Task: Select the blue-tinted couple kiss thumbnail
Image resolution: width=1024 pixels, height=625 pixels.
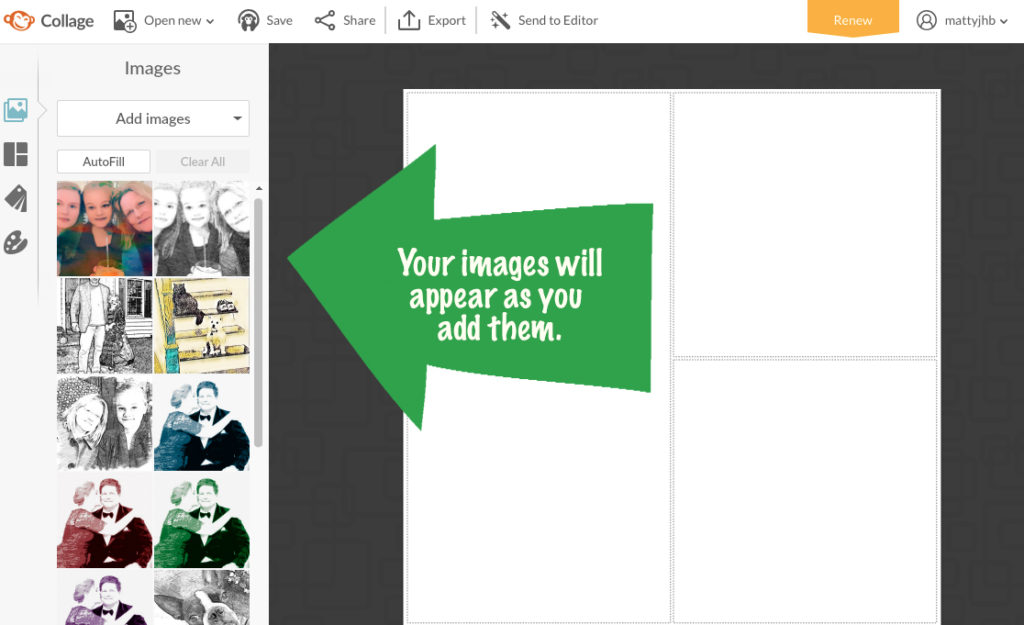Action: (x=202, y=423)
